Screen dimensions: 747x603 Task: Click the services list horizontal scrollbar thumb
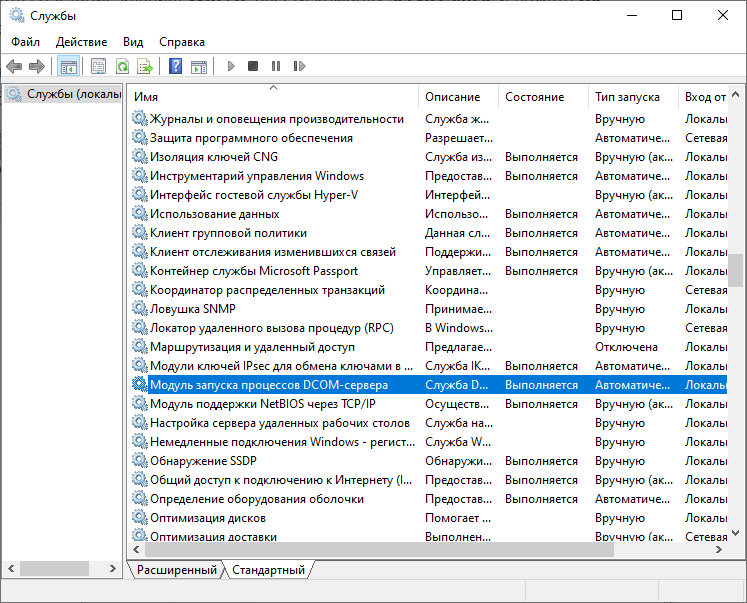pyautogui.click(x=379, y=550)
